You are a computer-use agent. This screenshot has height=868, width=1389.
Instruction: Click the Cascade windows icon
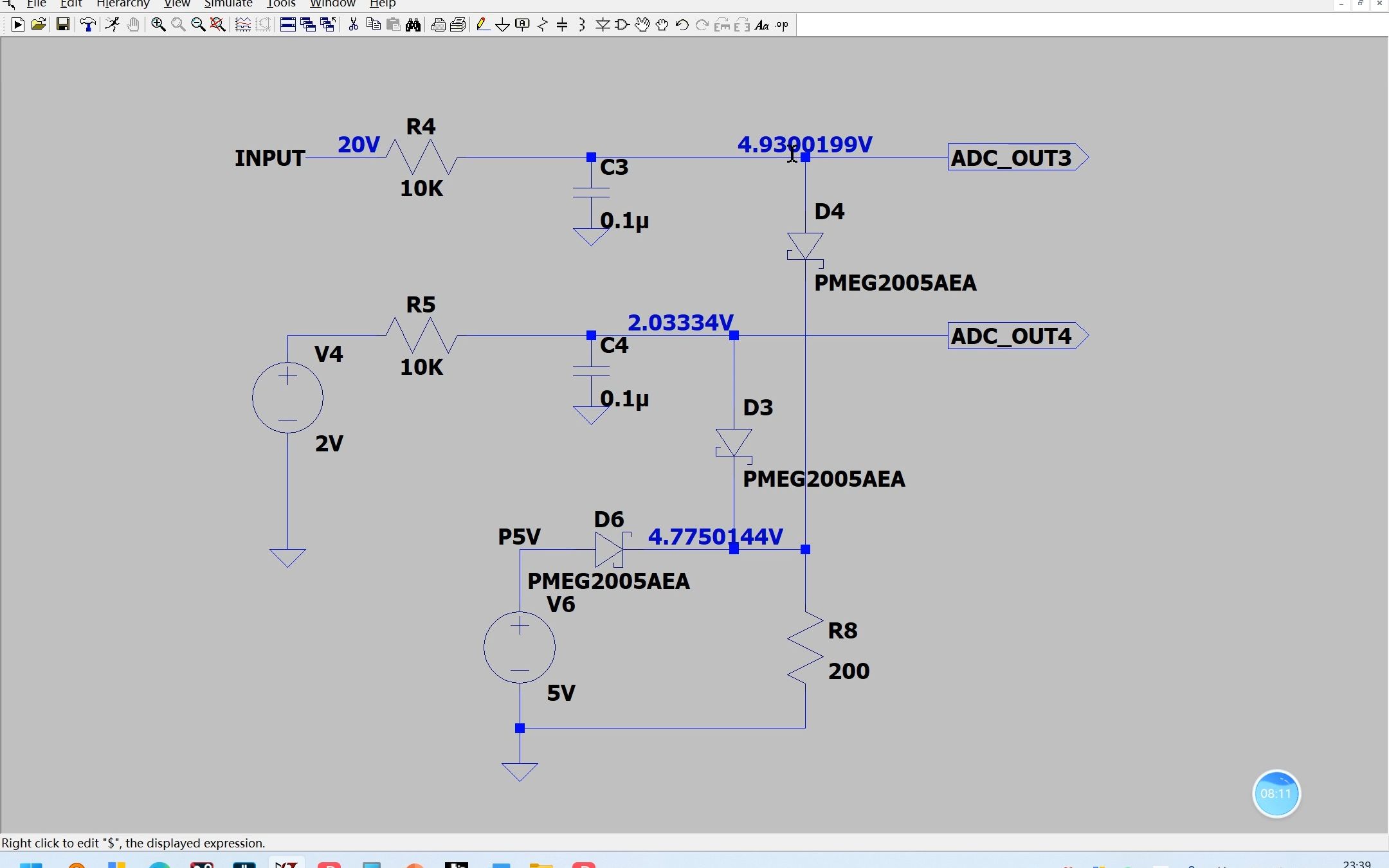308,25
